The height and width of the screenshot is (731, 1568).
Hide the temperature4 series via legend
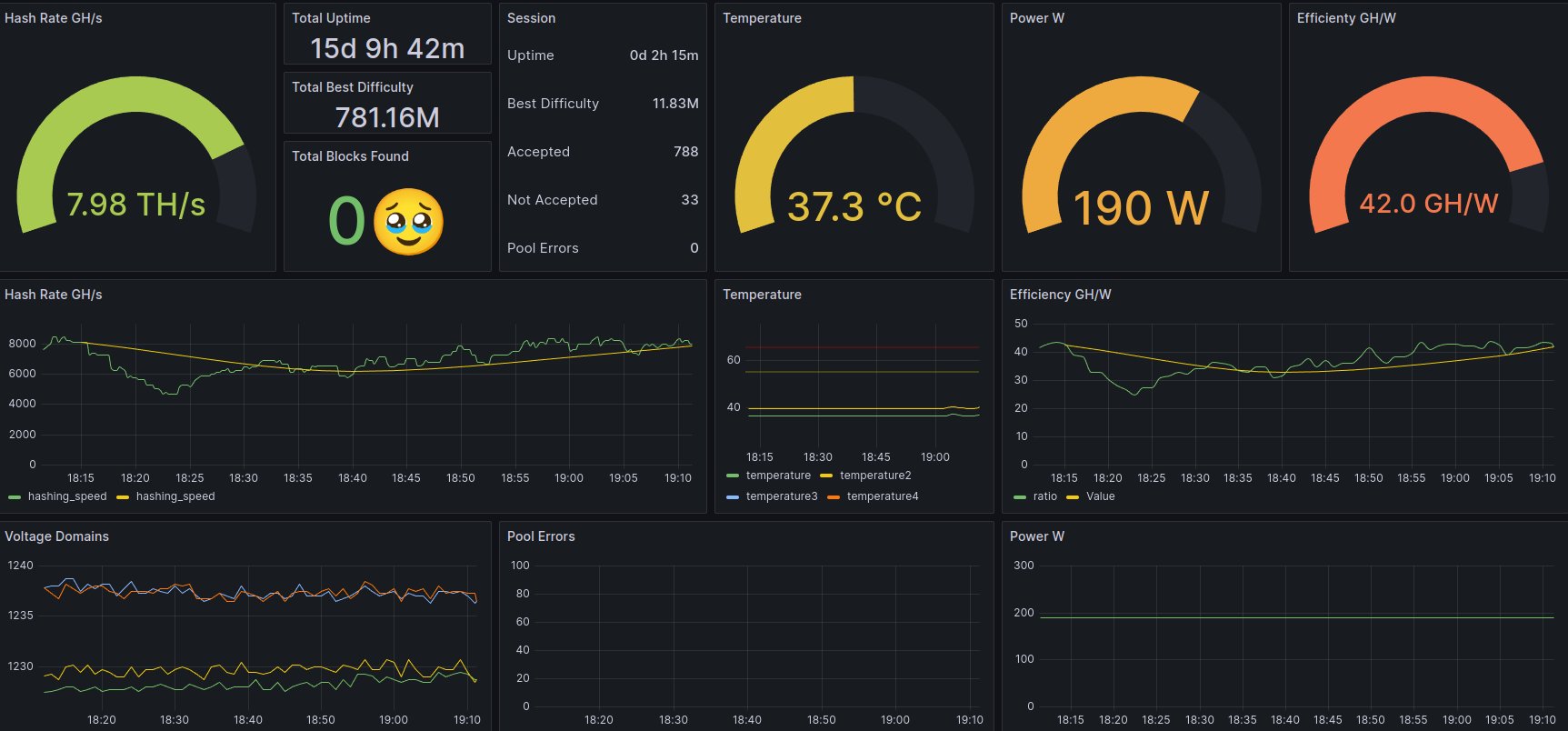[882, 496]
